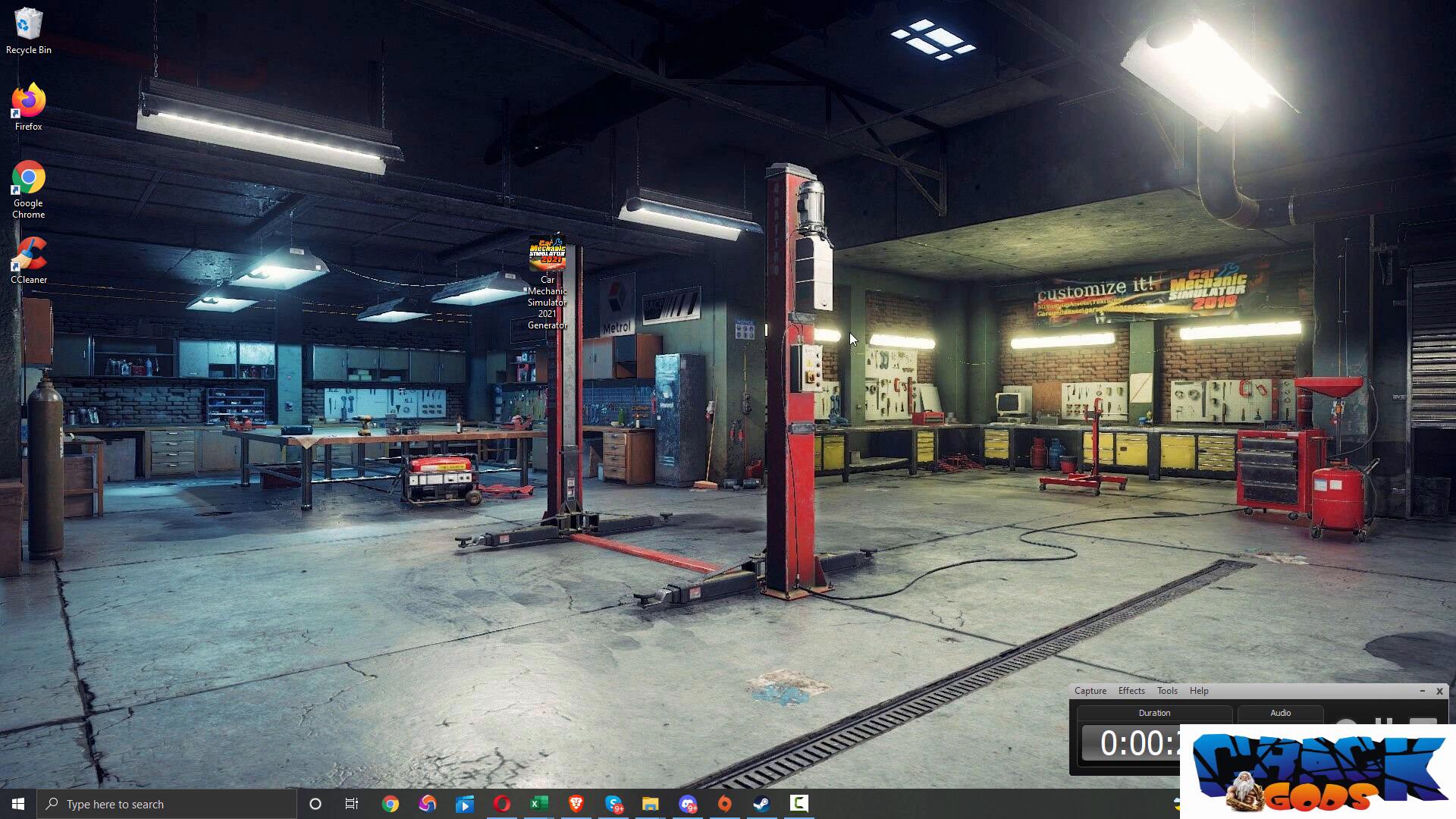Select the CCleaner desktop shortcut
1456x819 pixels.
pyautogui.click(x=28, y=259)
